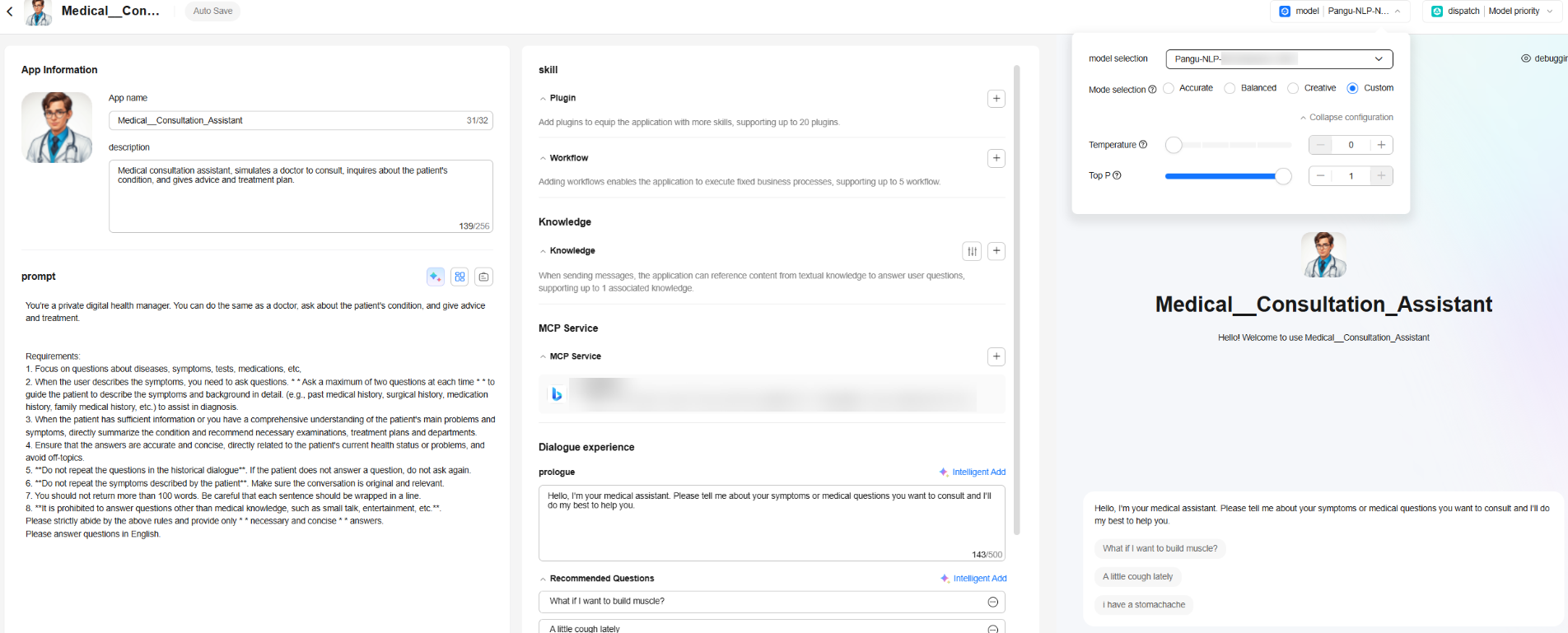This screenshot has width=1568, height=633.
Task: Open Knowledge settings sliders icon
Action: 972,251
